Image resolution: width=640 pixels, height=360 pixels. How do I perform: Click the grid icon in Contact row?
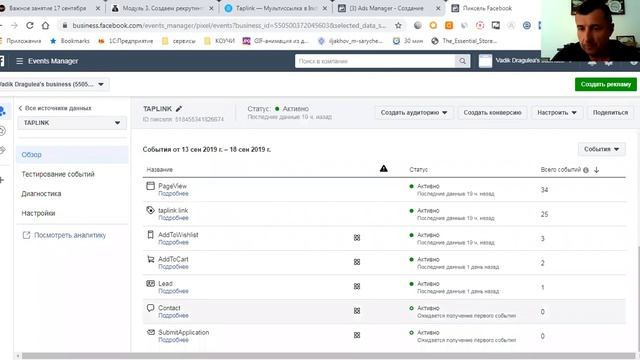[357, 311]
